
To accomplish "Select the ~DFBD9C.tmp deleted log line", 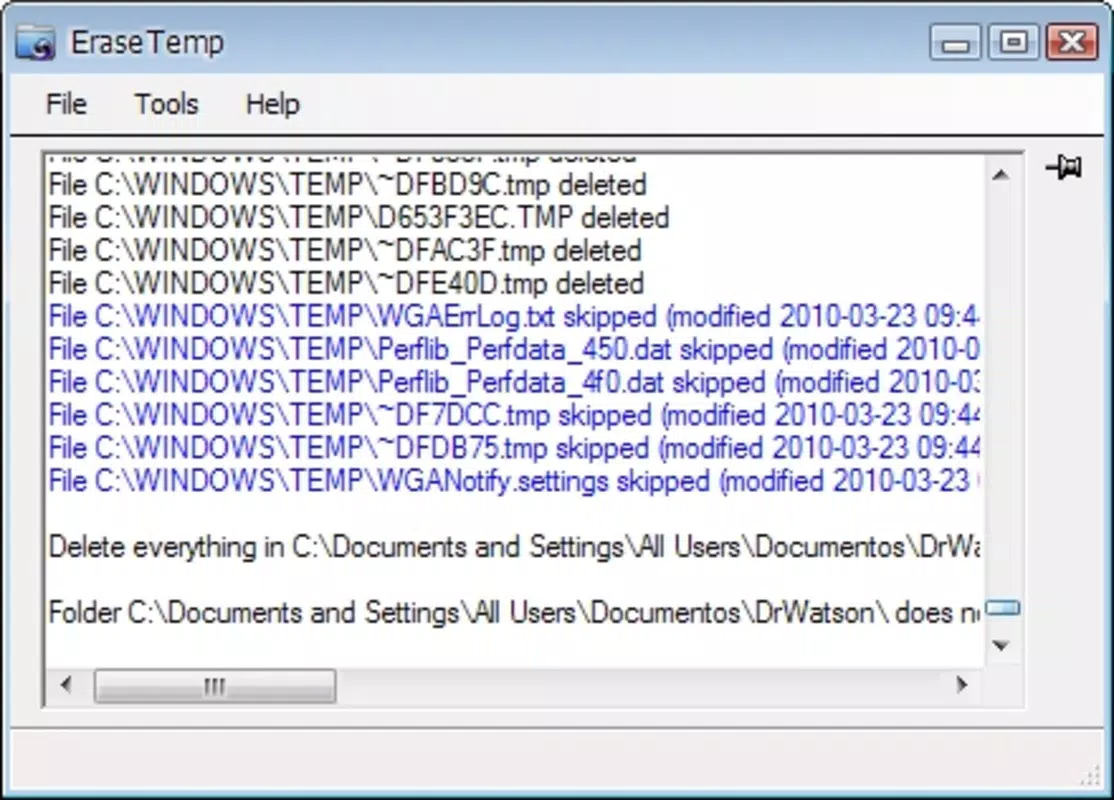I will [x=347, y=185].
